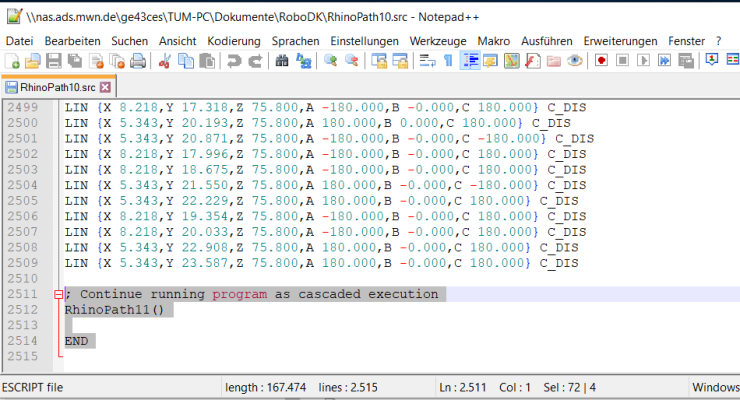Viewport: 740px width, 400px height.
Task: Create a new file with the New icon
Action: click(12, 61)
